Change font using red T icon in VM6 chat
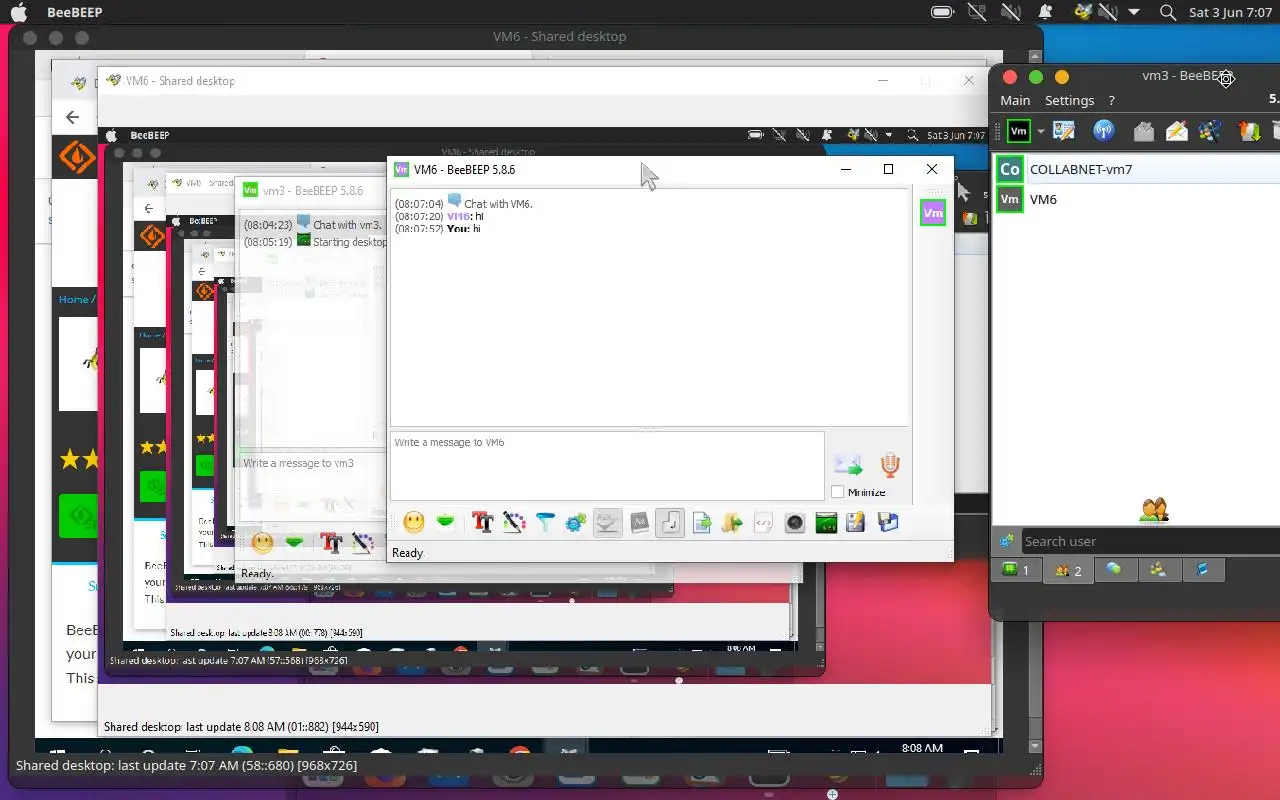 point(483,522)
